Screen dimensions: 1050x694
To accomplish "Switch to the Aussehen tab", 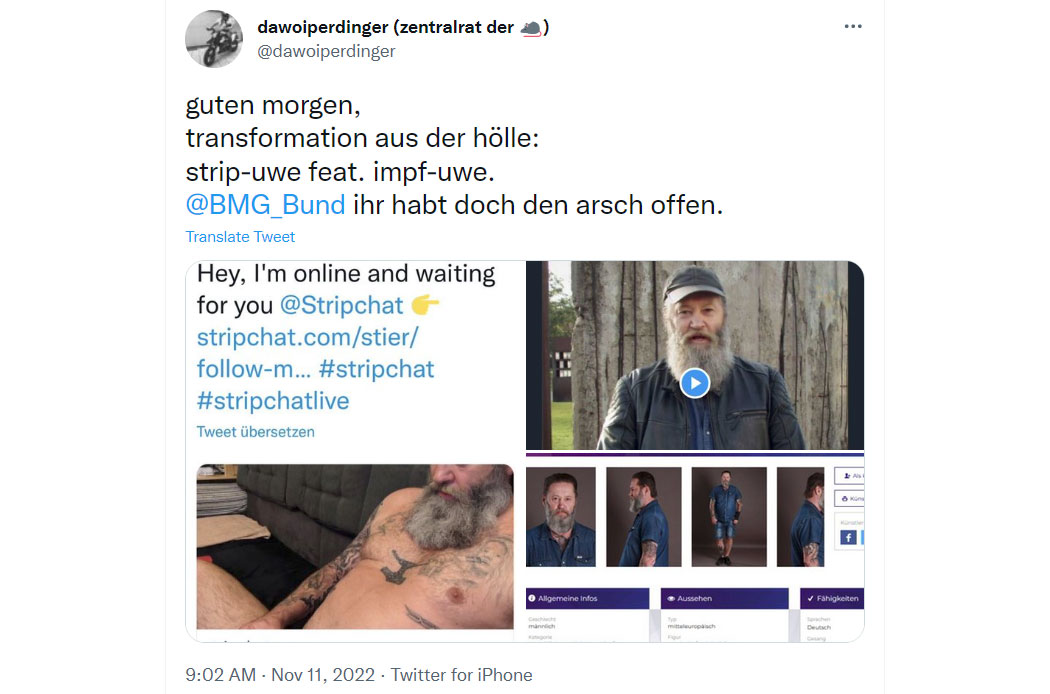I will [725, 598].
